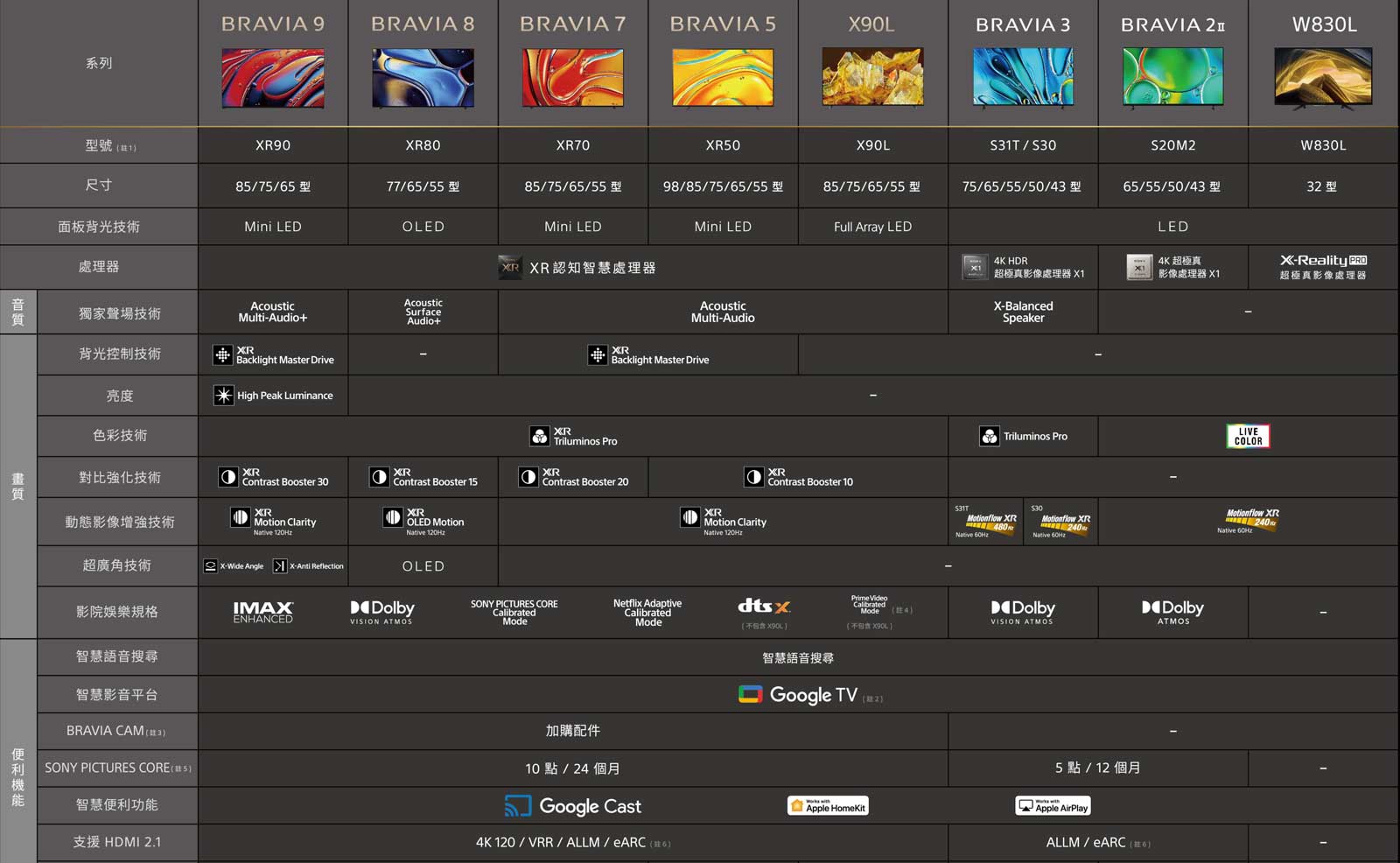1400x863 pixels.
Task: Click the 32 型 size cell under W830L
Action: [1323, 186]
